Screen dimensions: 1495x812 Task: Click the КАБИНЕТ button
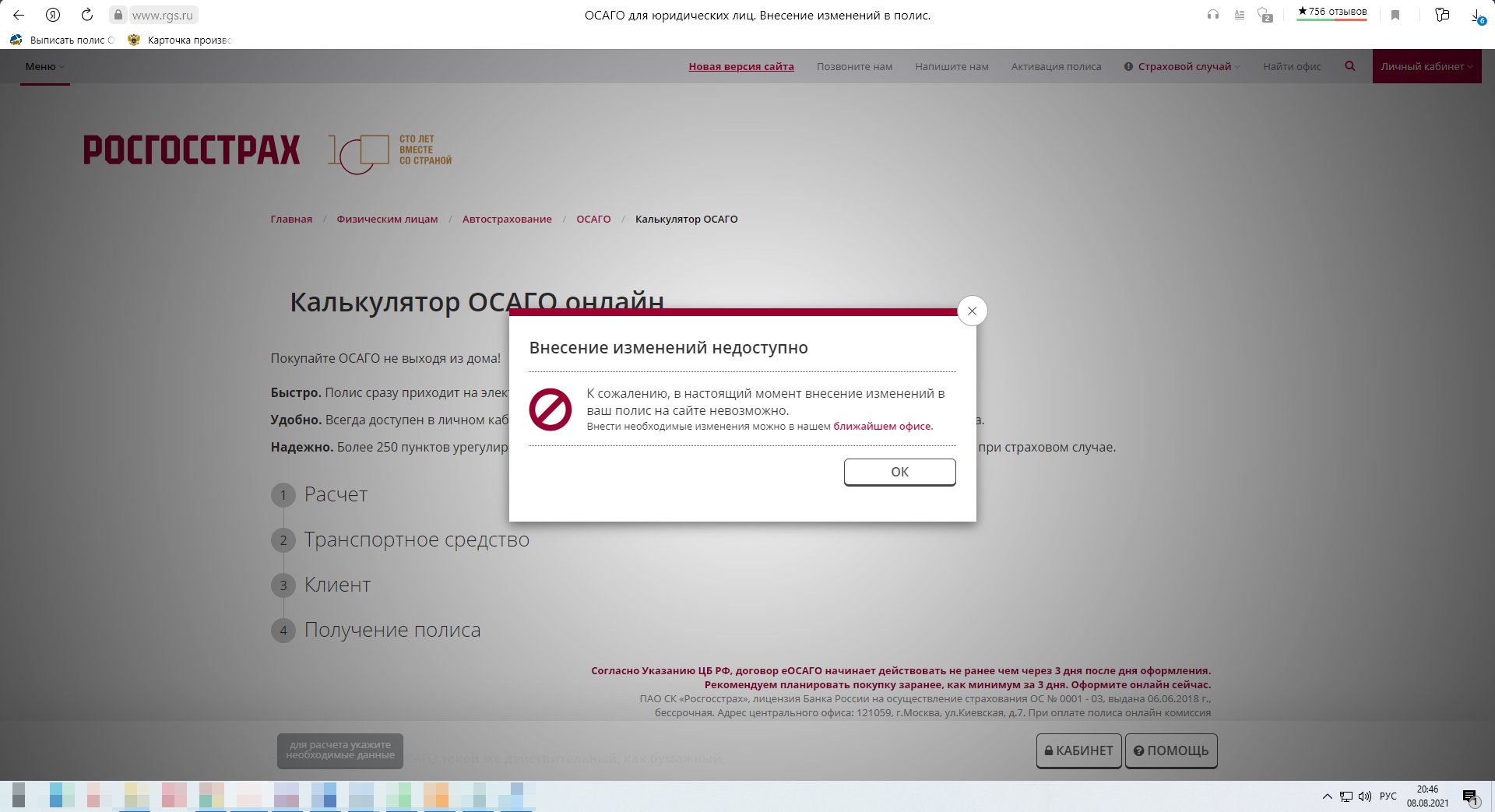(1078, 750)
